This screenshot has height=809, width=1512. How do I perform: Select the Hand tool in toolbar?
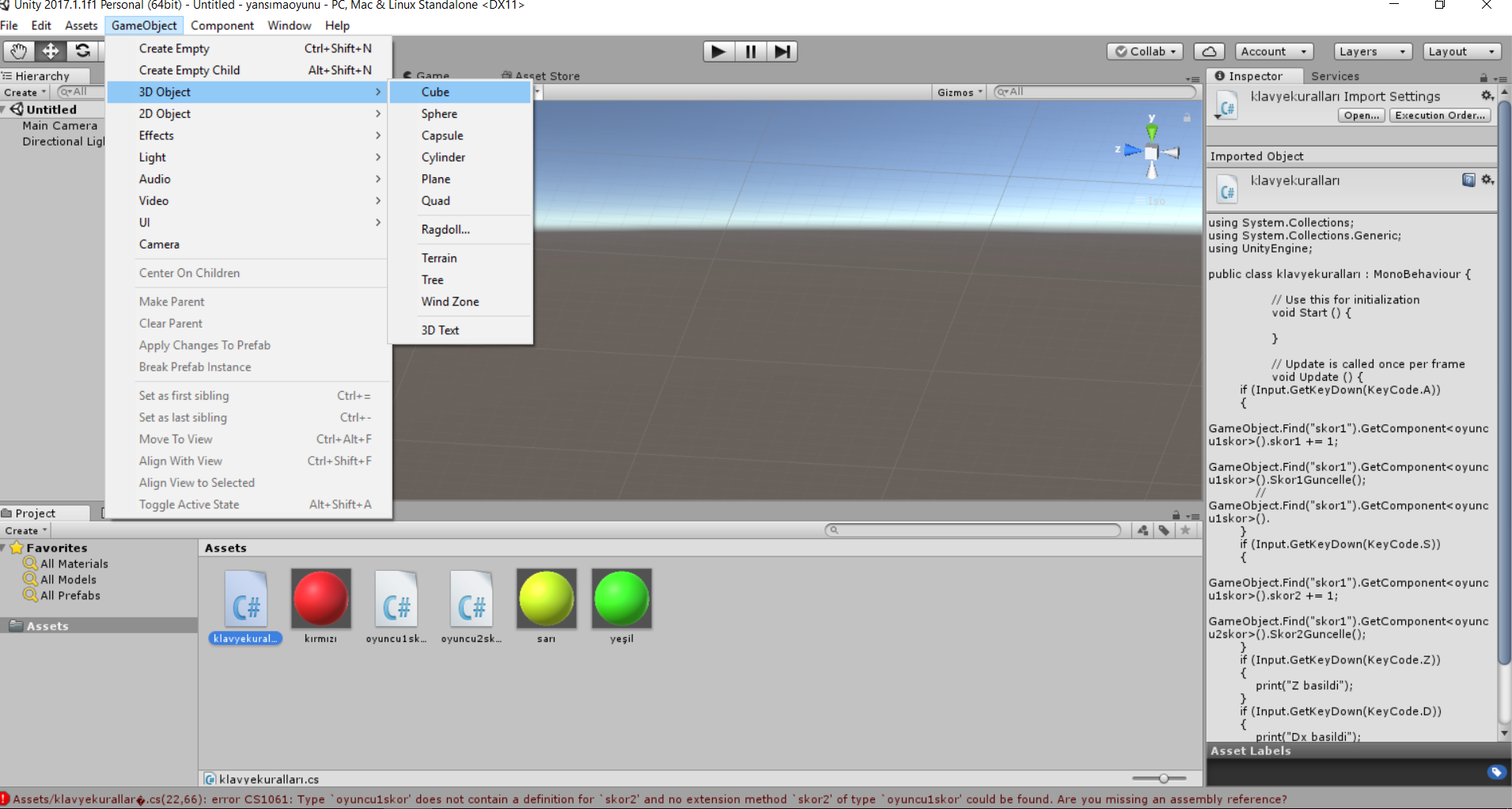pyautogui.click(x=18, y=51)
